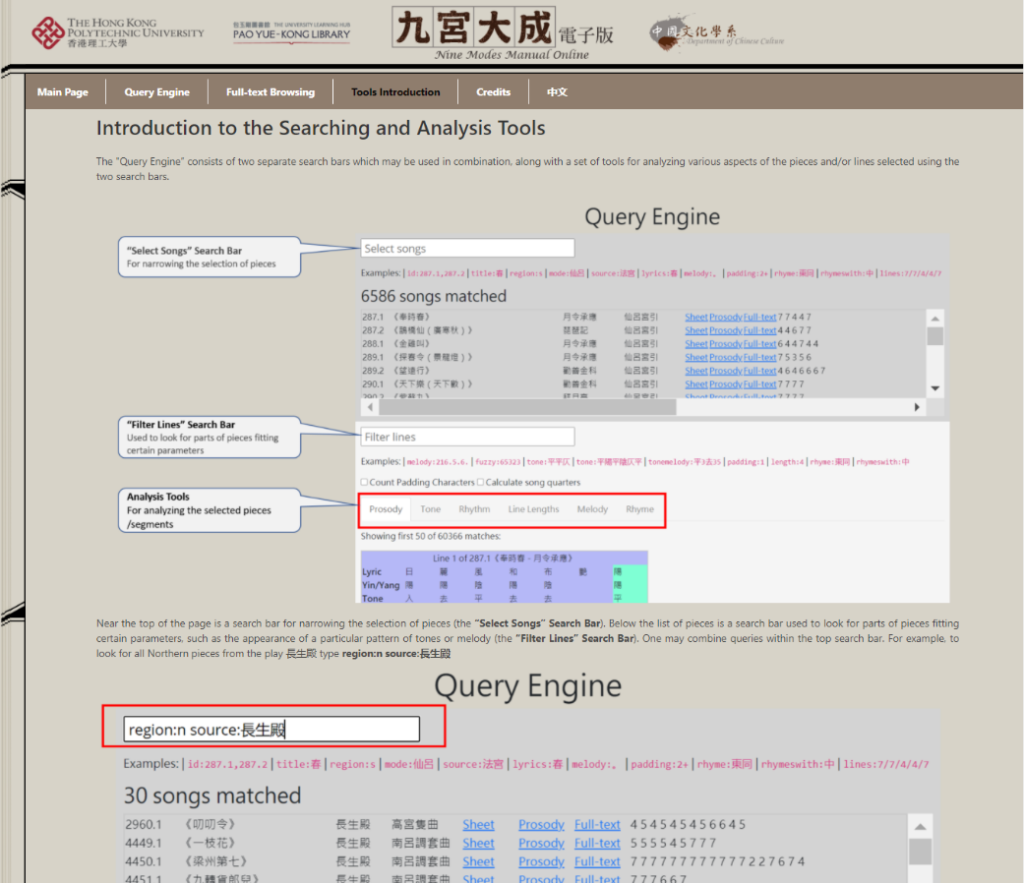The height and width of the screenshot is (883, 1024).
Task: Open Sheet link for song 2960.1
Action: pos(478,825)
